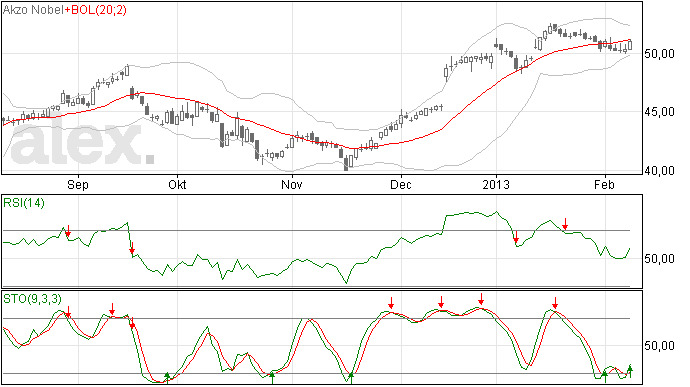The image size is (690, 387).
Task: Click the Akzo Nobel chart title
Action: 33,10
